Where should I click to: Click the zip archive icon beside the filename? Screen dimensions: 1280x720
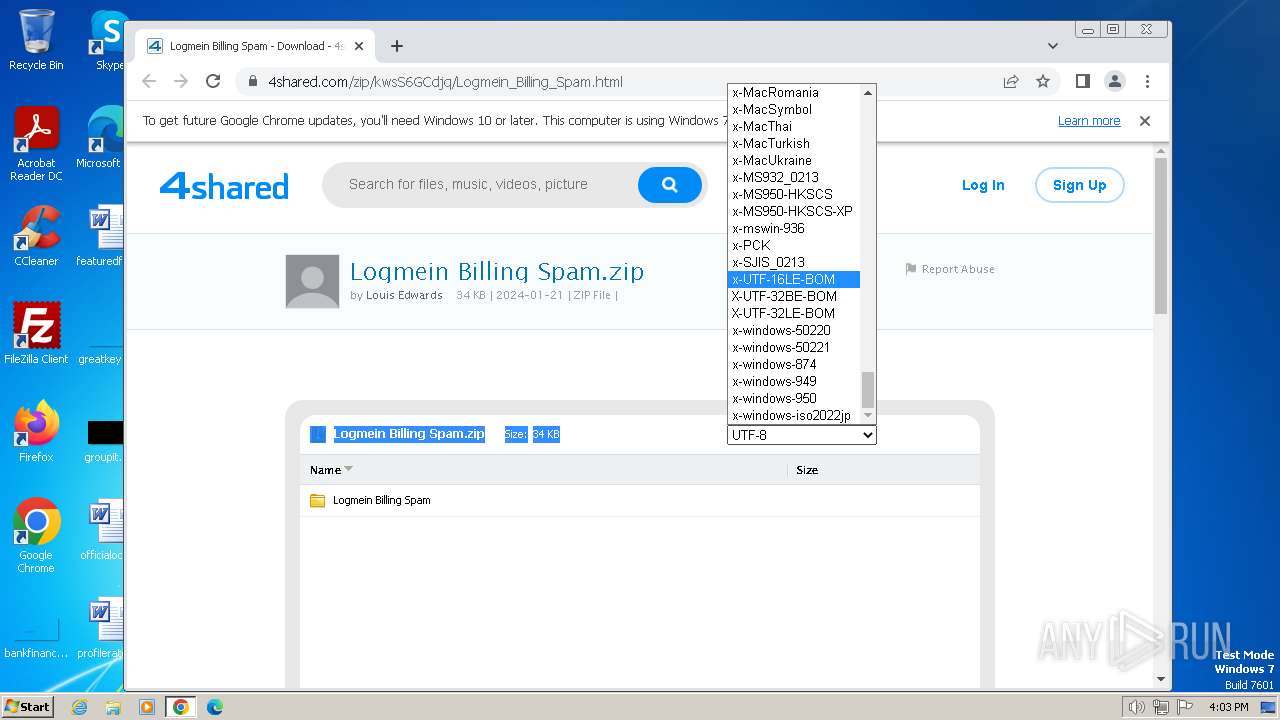point(318,434)
